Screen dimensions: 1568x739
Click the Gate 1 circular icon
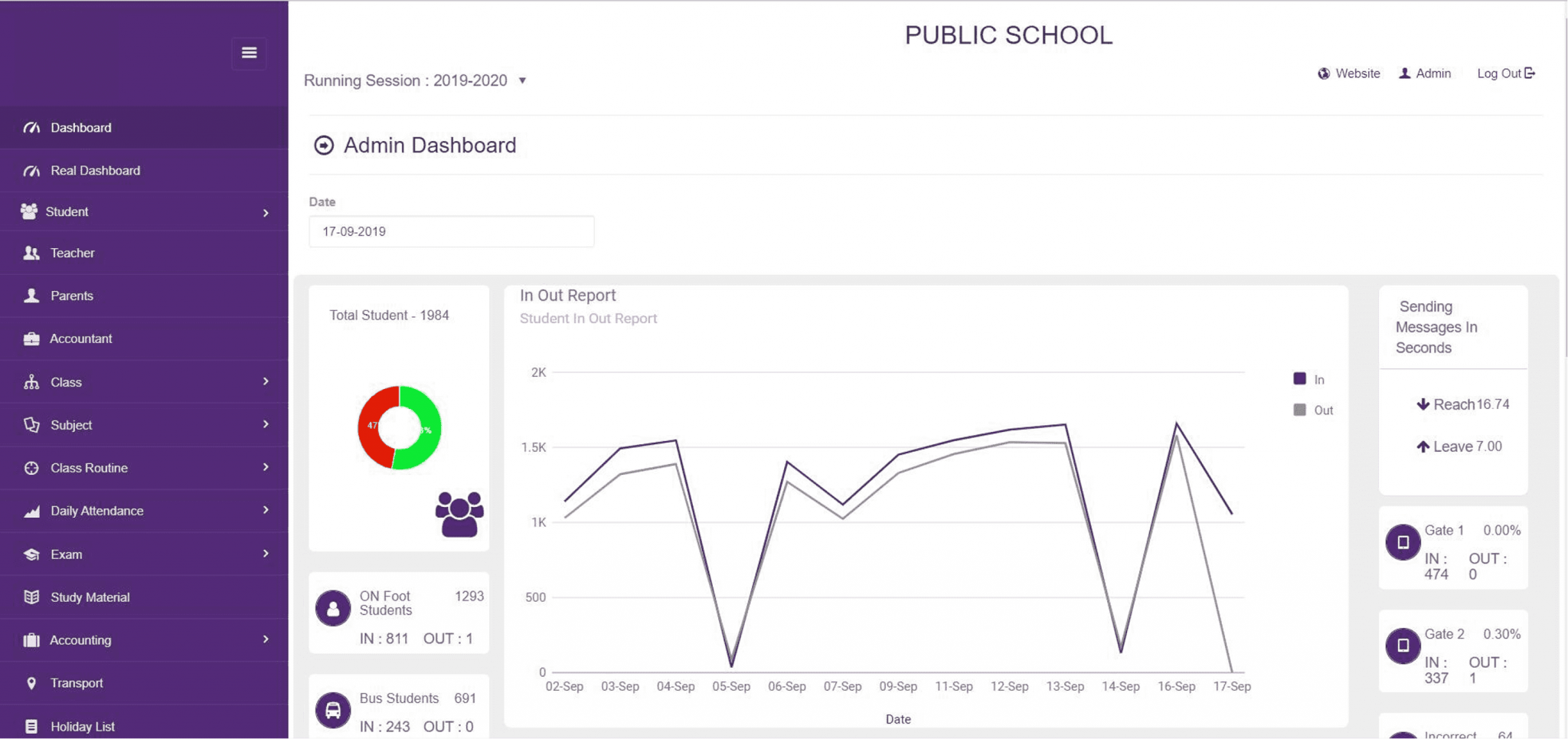(x=1403, y=542)
